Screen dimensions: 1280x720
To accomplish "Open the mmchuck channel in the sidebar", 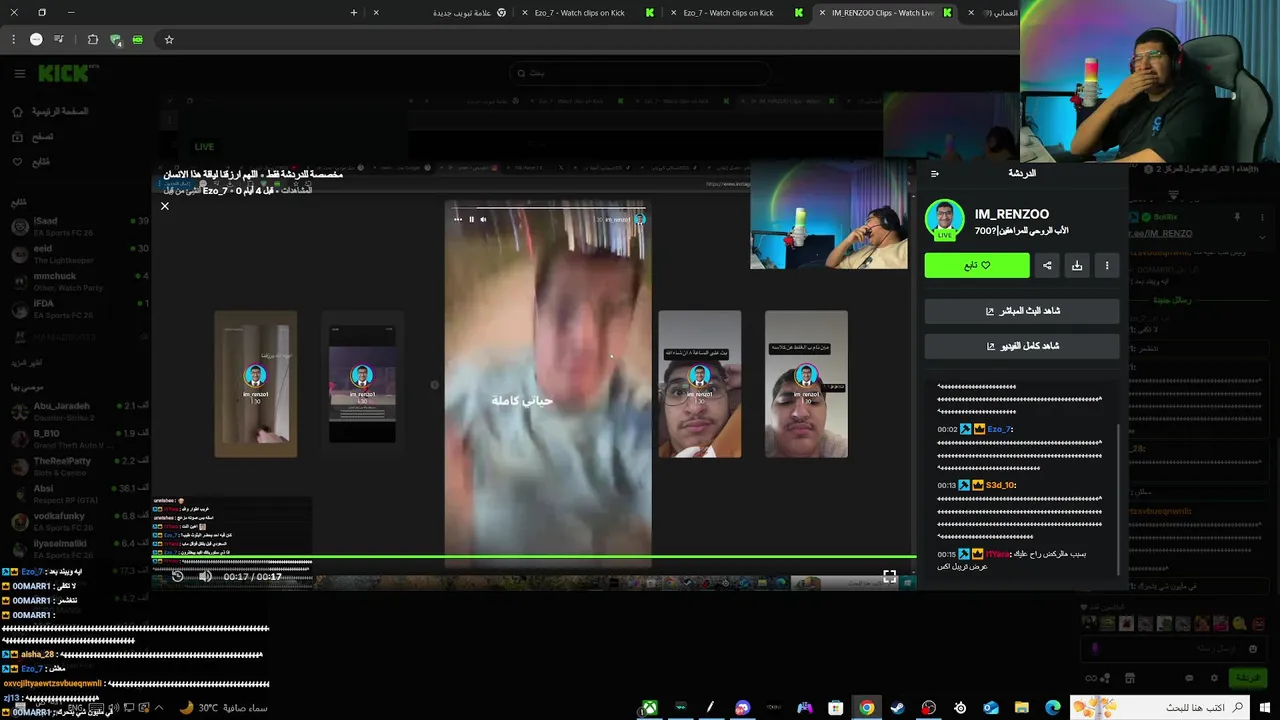I will (x=78, y=281).
